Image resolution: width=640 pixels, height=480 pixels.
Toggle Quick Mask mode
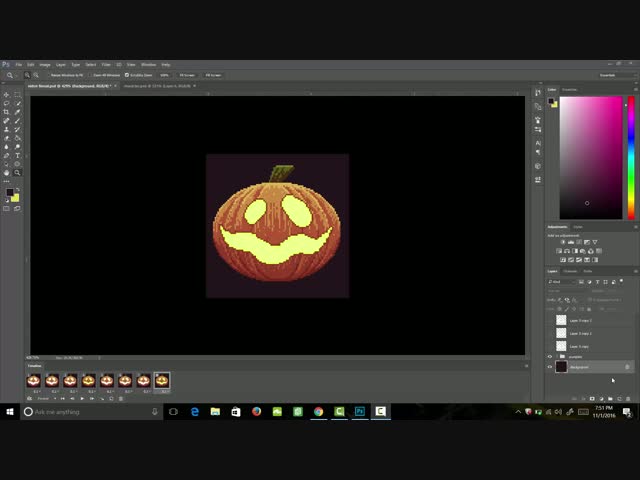click(x=7, y=209)
